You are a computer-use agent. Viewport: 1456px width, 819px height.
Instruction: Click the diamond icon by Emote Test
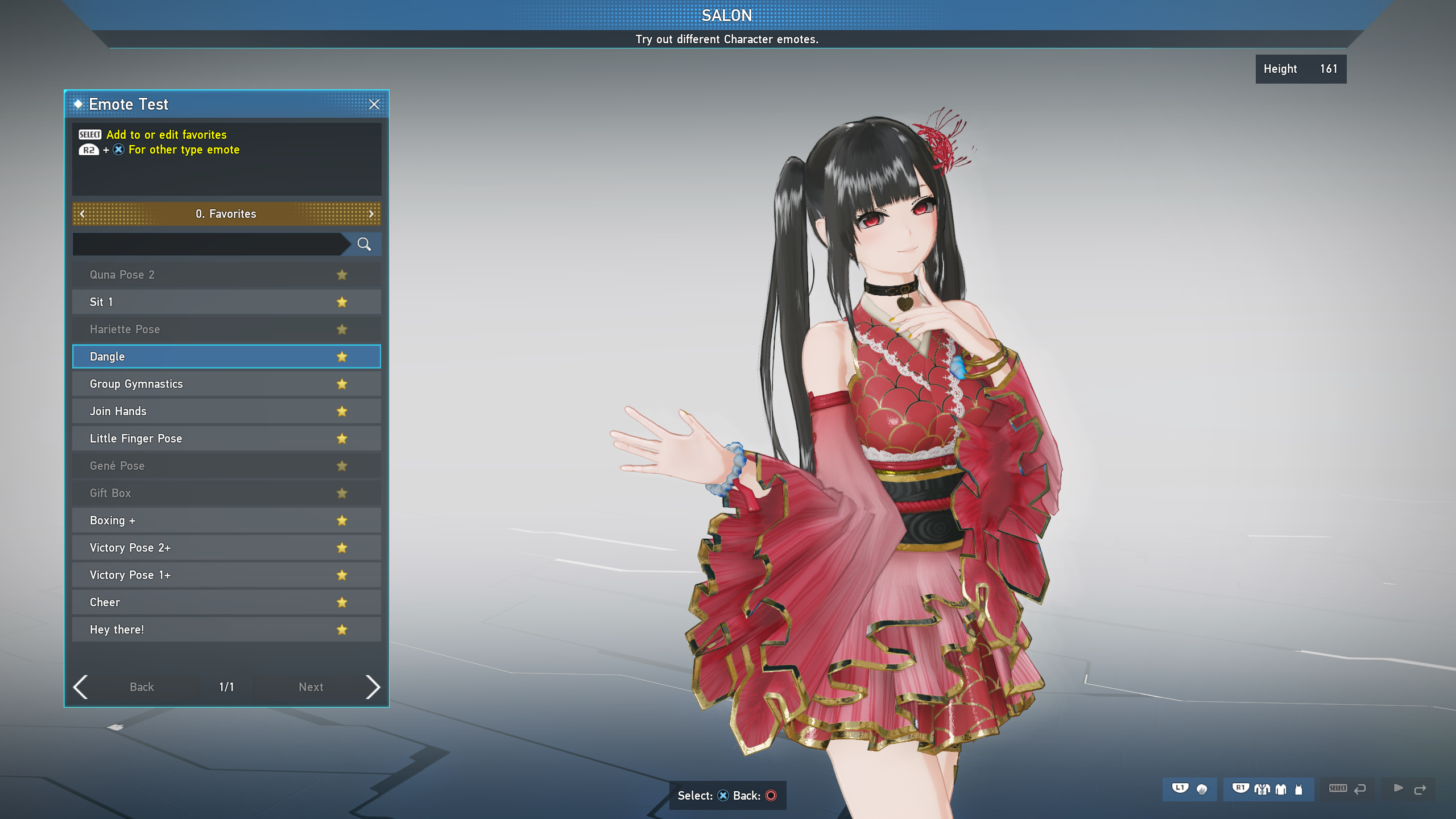pos(78,104)
